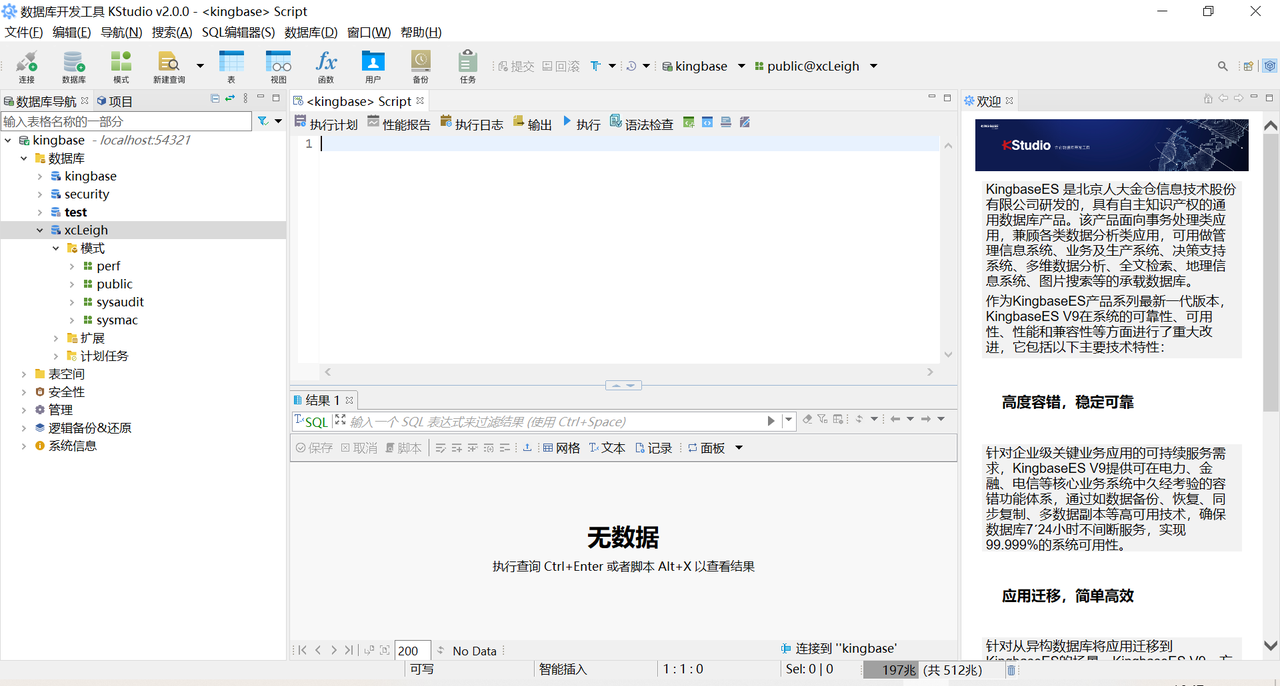Viewport: 1280px width, 686px height.
Task: Expand the perf schema node
Action: point(72,266)
